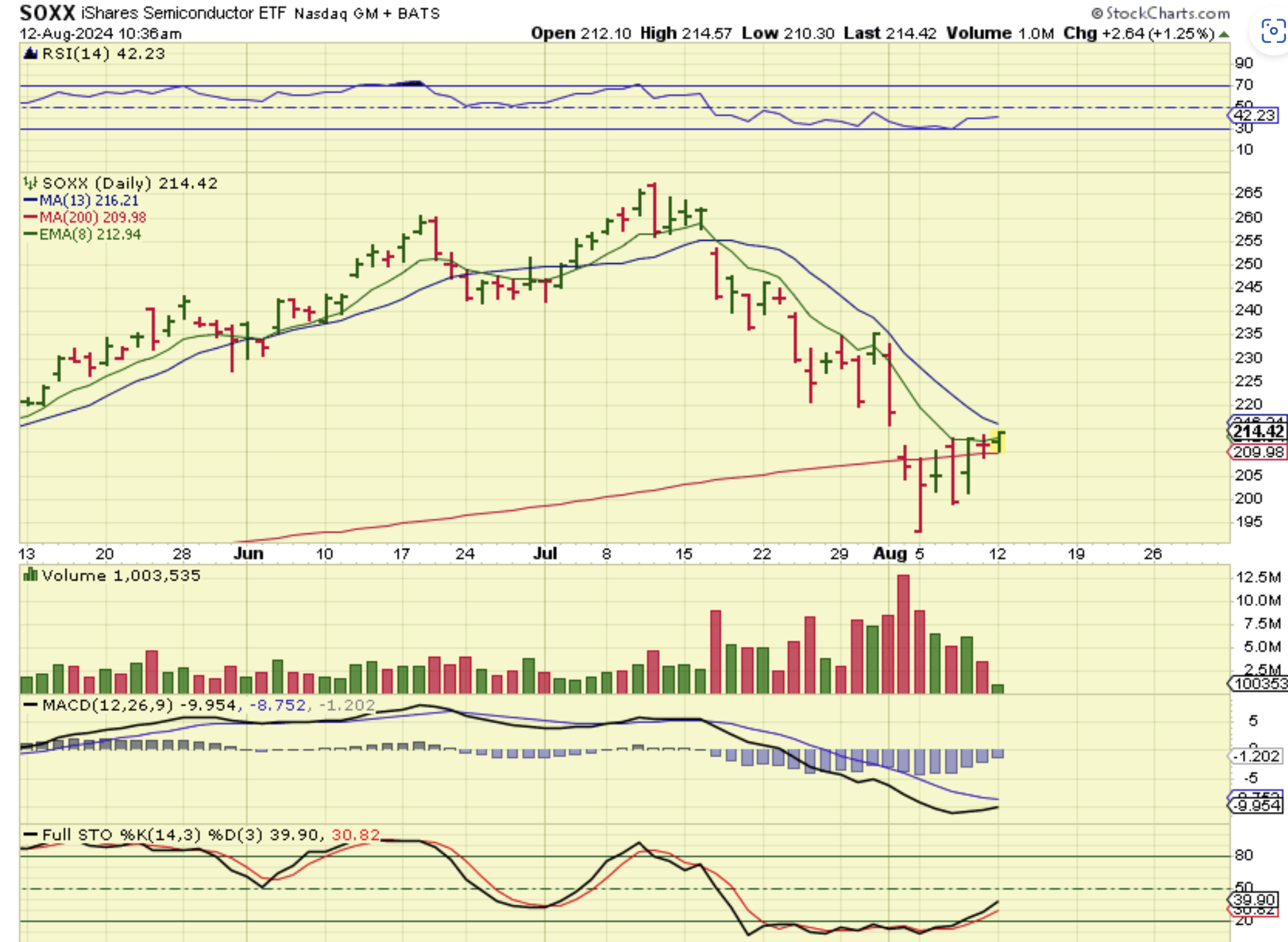Click the 42.23 RSI value tag

point(1255,116)
